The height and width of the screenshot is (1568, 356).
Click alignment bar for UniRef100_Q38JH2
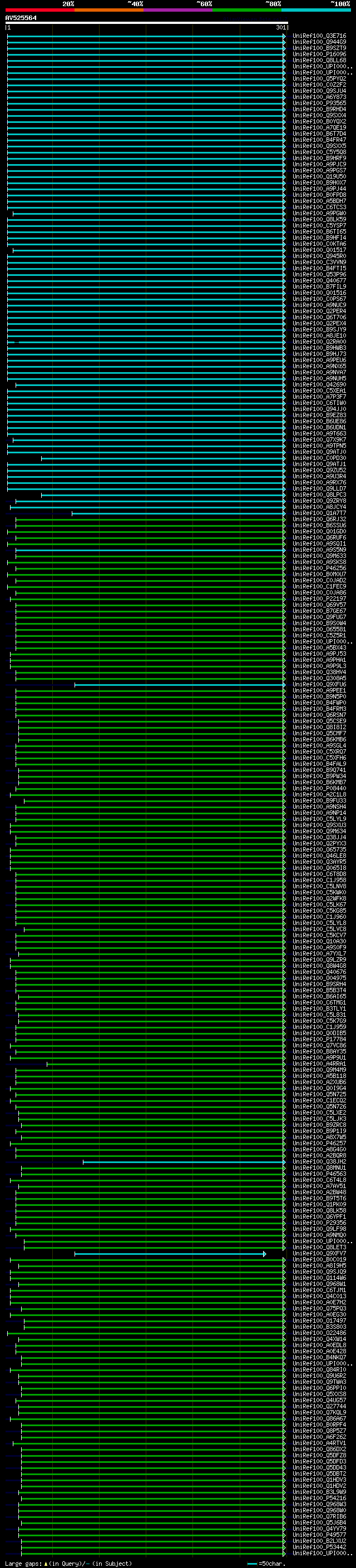coord(184,1162)
